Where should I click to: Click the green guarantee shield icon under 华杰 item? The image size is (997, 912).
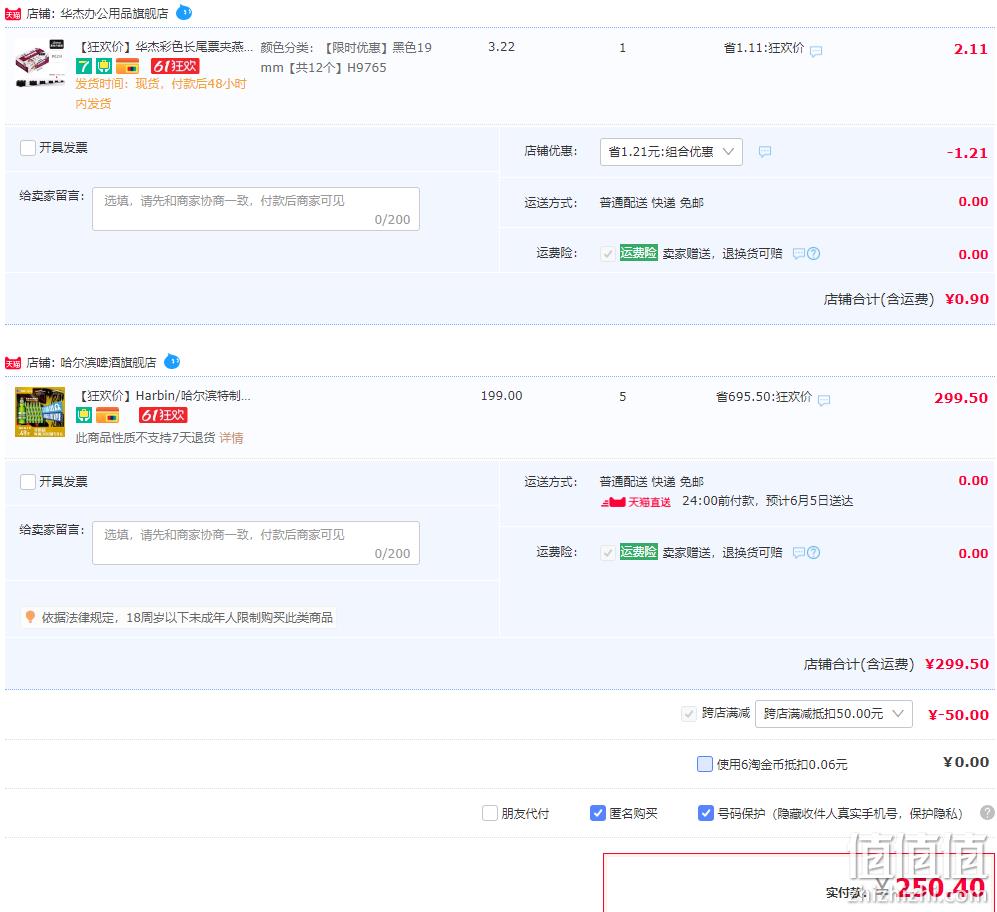(x=104, y=66)
